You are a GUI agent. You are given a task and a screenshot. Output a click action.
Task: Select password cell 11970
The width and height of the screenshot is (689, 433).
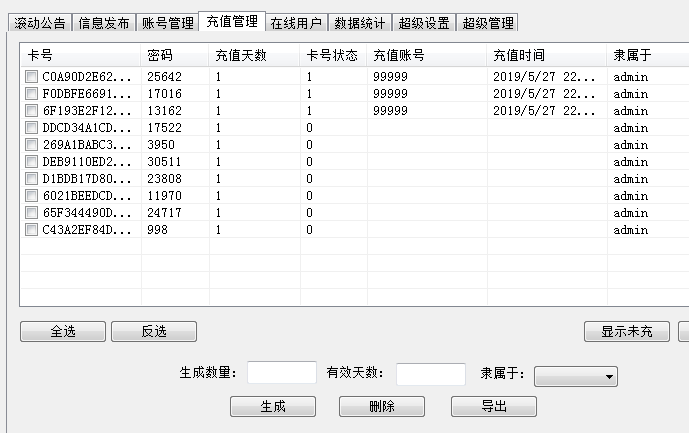click(x=164, y=196)
